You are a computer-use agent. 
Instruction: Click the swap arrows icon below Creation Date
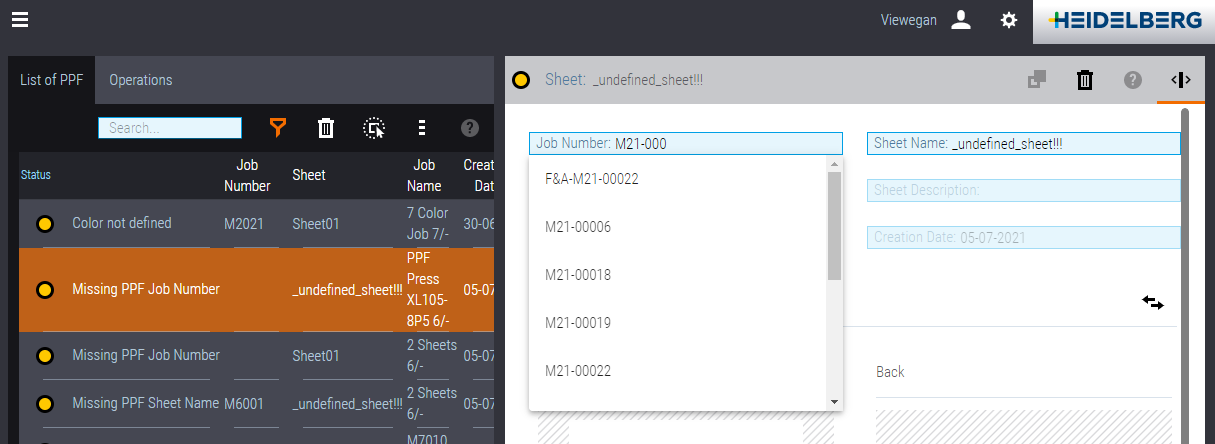tap(1153, 302)
